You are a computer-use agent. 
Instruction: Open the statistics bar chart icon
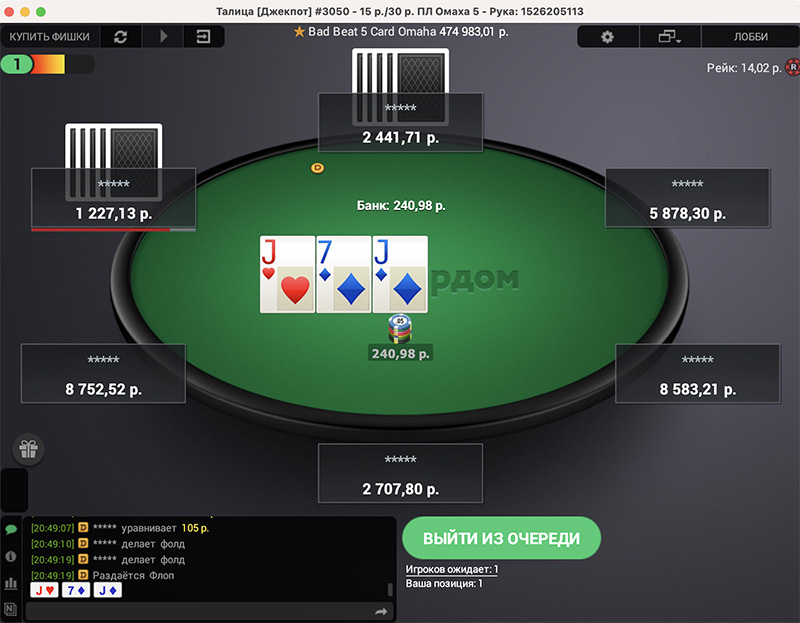(x=11, y=583)
